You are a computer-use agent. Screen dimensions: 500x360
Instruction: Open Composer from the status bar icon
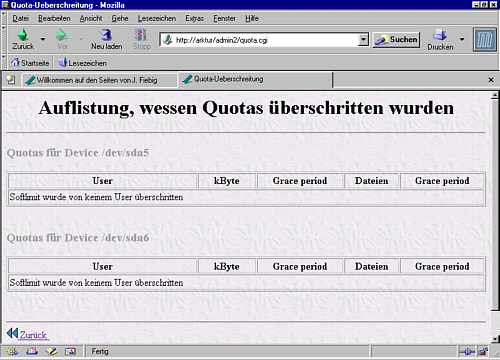[x=52, y=351]
